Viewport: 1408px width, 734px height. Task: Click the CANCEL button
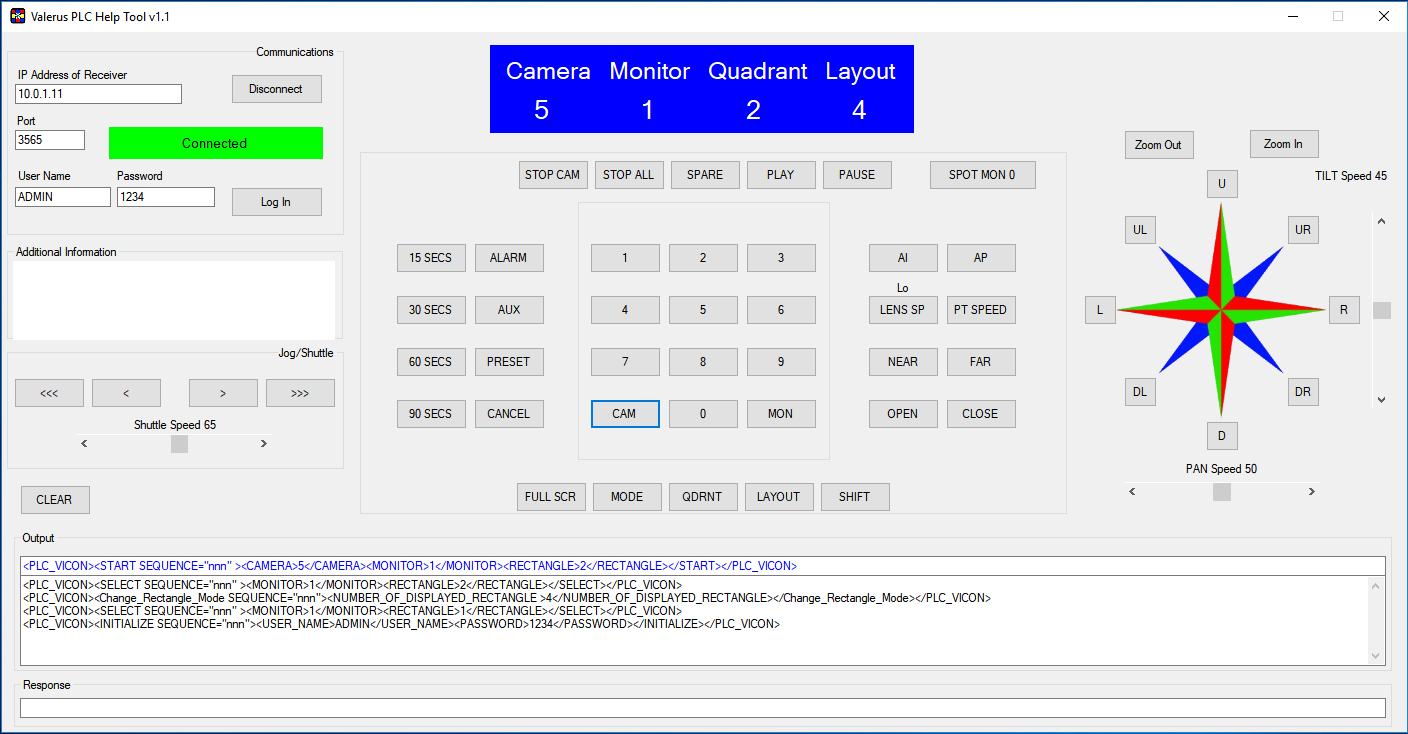click(509, 414)
